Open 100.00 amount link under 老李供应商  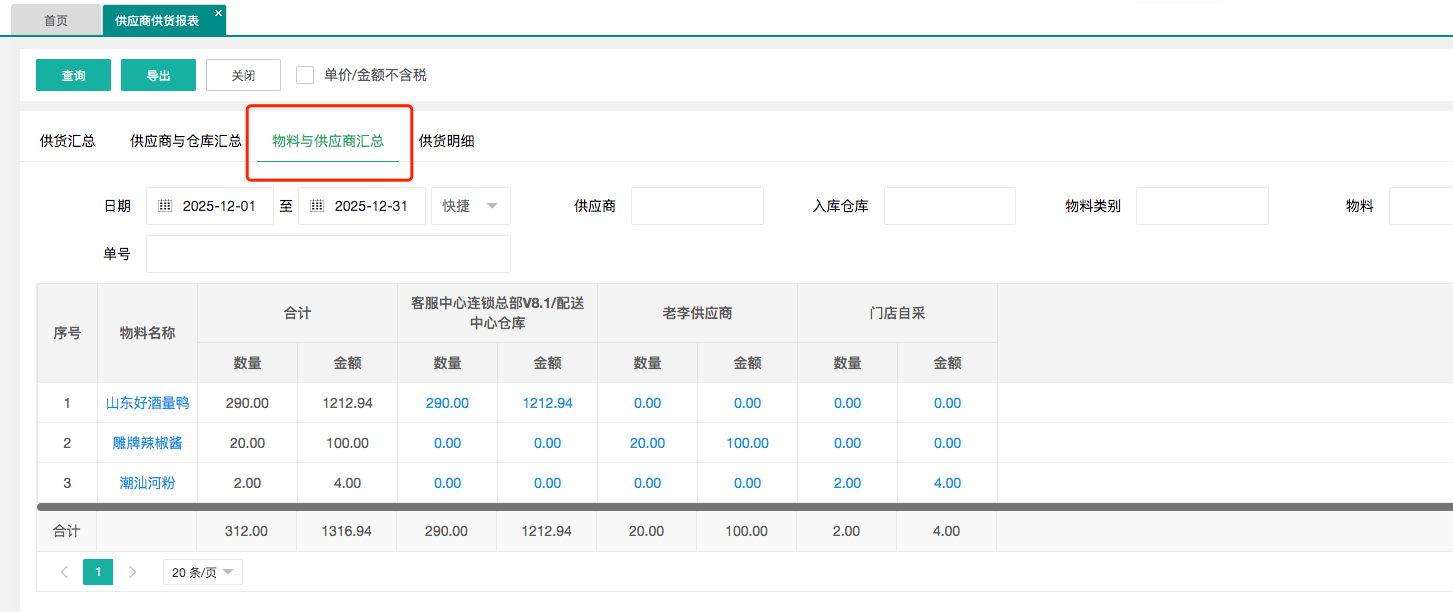747,443
